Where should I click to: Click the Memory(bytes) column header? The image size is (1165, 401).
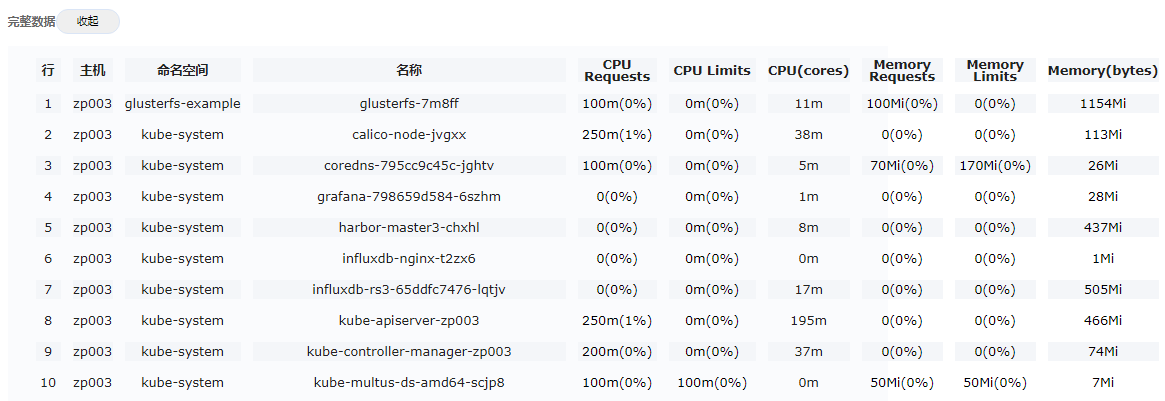tap(1103, 70)
